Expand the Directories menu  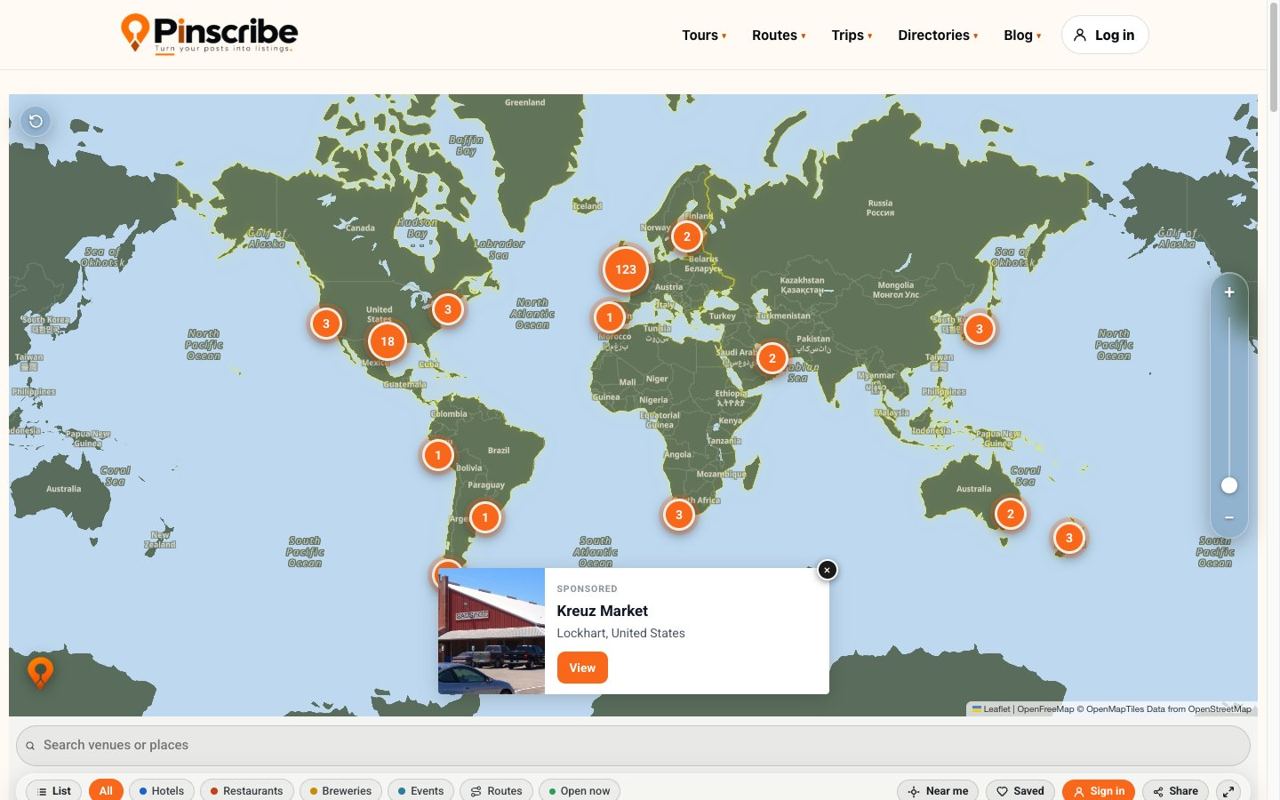point(938,35)
